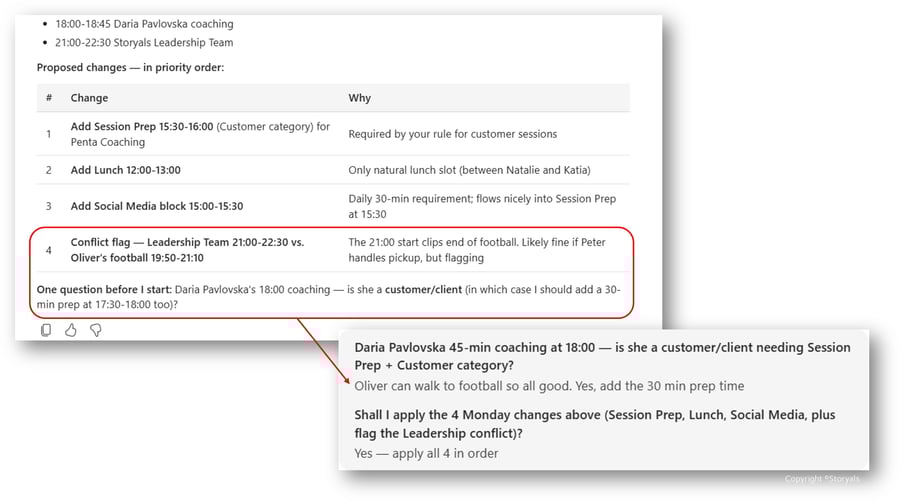Click the 'Copyright ©Storyals' text

tap(821, 479)
